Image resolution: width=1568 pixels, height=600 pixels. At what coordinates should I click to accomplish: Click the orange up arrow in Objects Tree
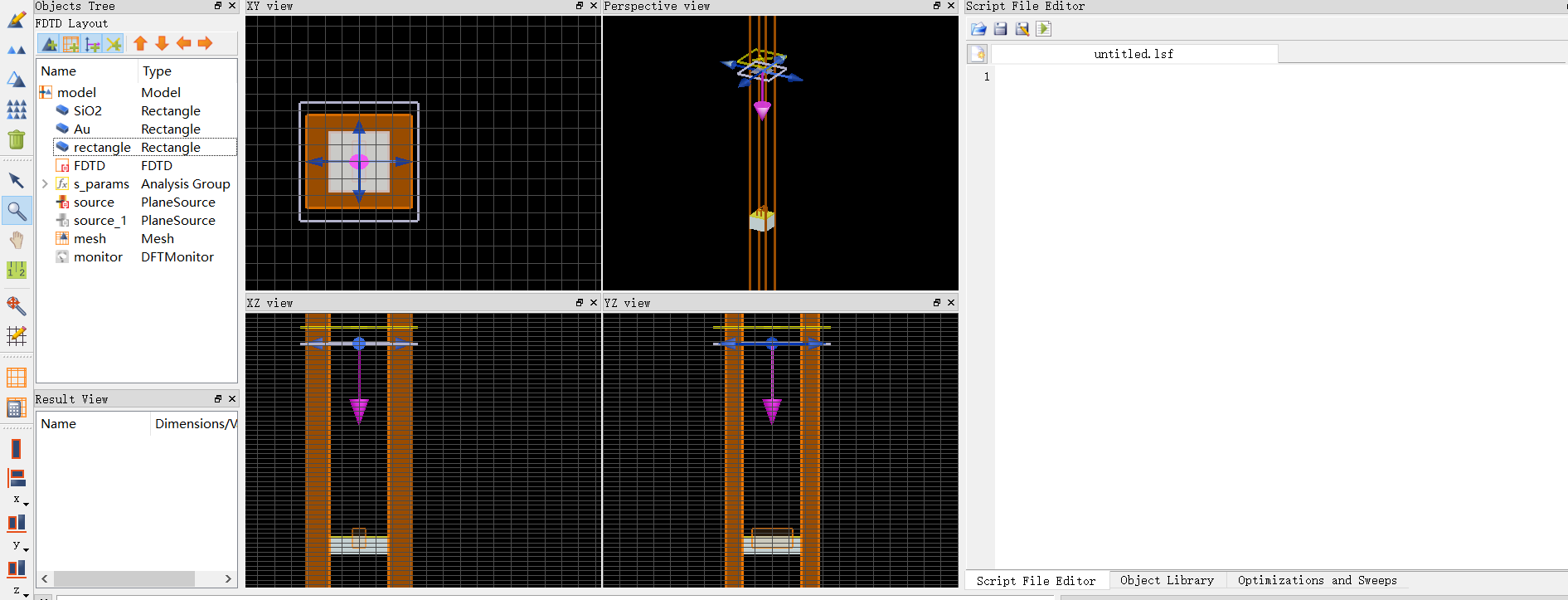click(140, 43)
